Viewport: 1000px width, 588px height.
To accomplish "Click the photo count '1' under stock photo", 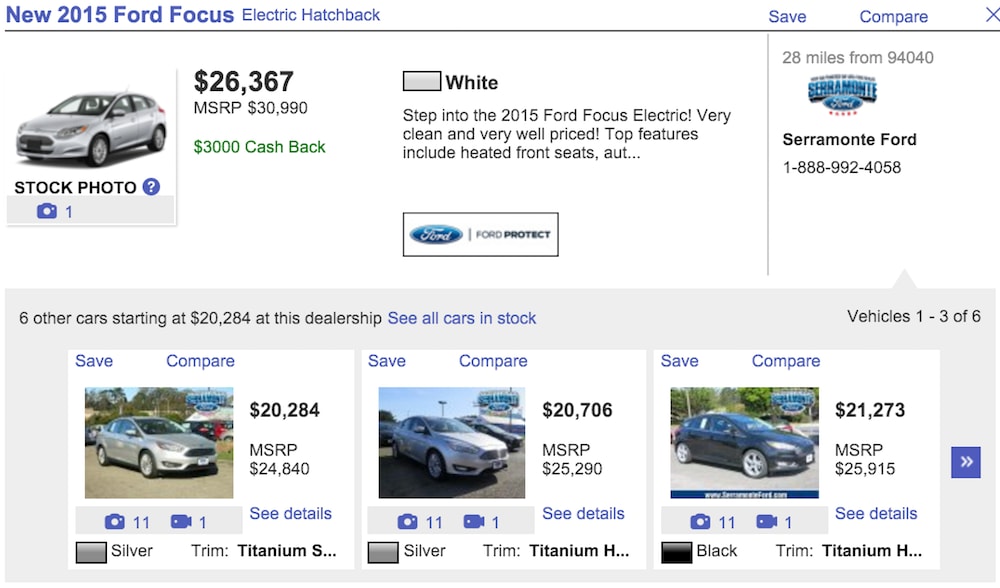I will coord(69,212).
